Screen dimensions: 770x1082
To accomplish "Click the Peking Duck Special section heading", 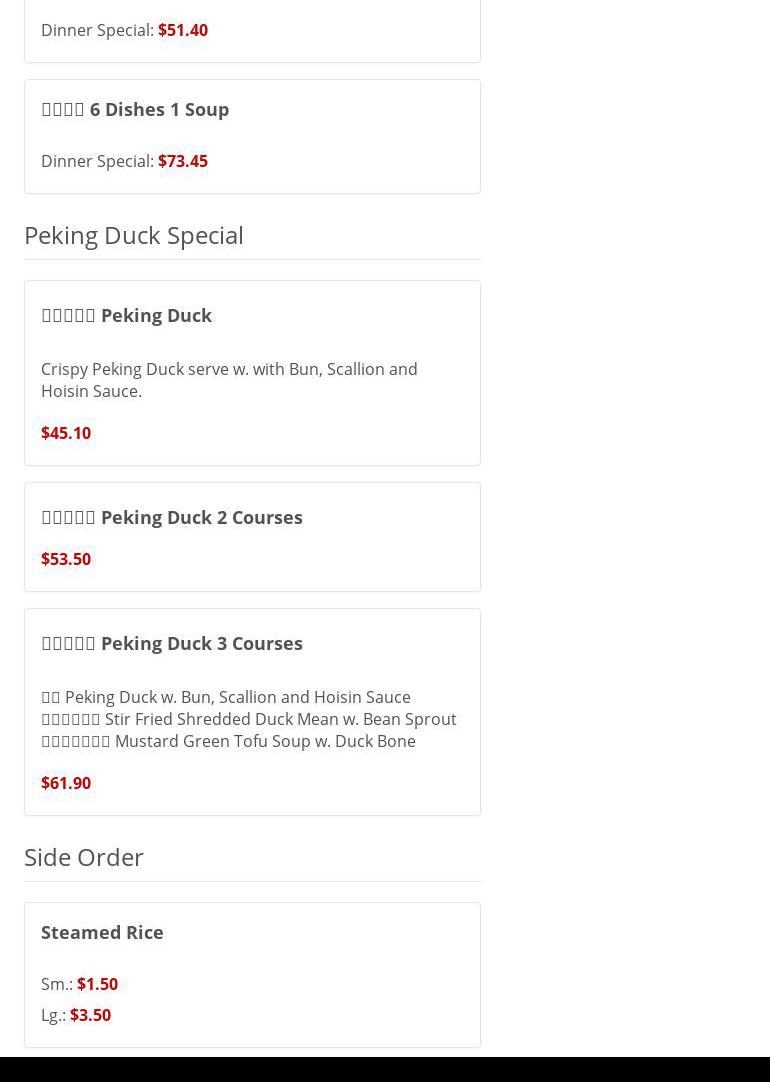I will point(134,235).
